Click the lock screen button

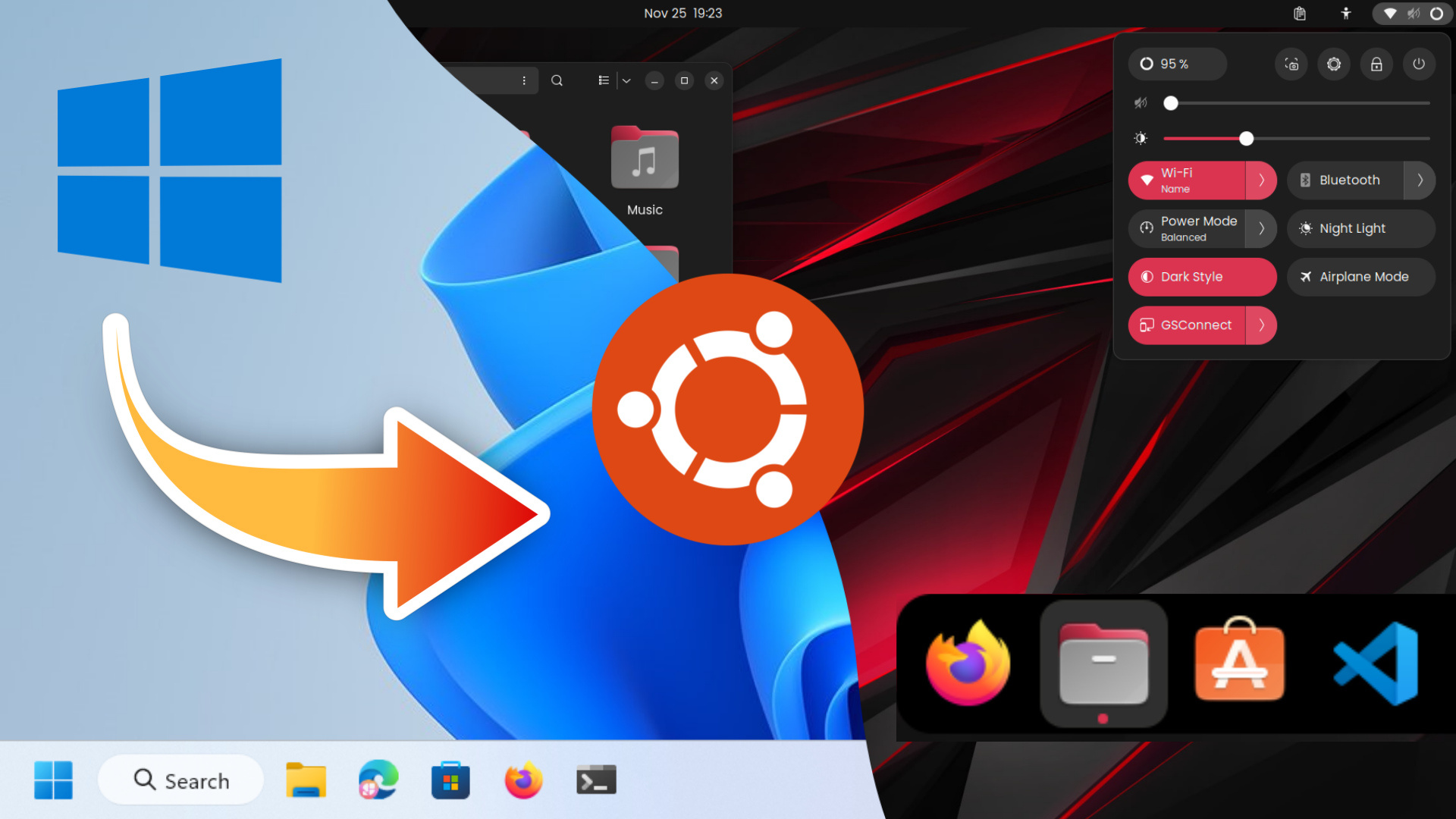point(1377,64)
